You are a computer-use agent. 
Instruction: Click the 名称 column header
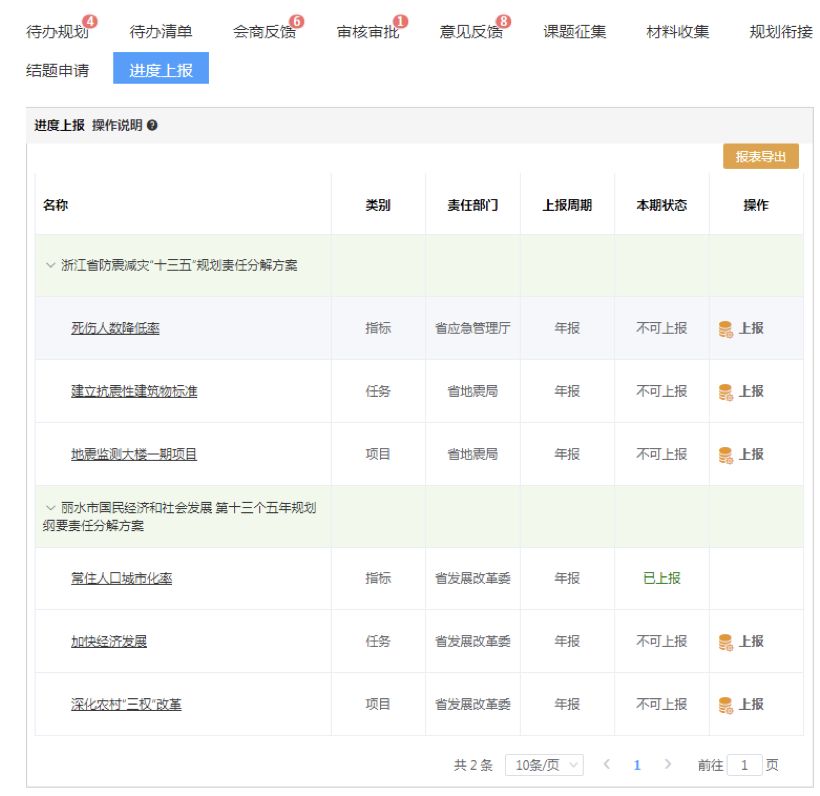pyautogui.click(x=55, y=205)
